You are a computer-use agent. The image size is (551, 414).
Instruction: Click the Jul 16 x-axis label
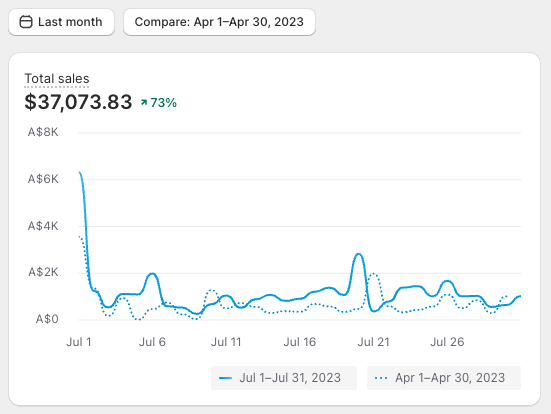point(300,342)
